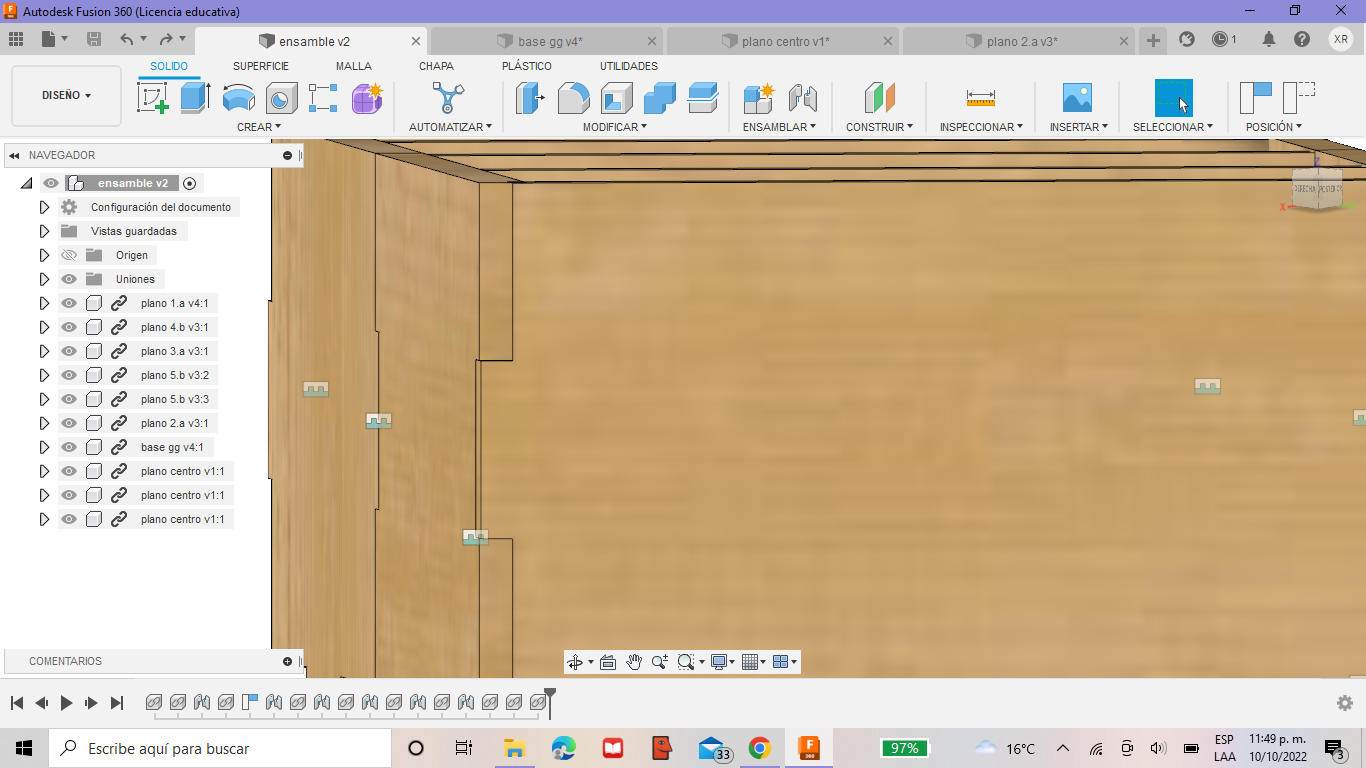Open the CREAR dropdown menu
The height and width of the screenshot is (768, 1366).
point(259,127)
